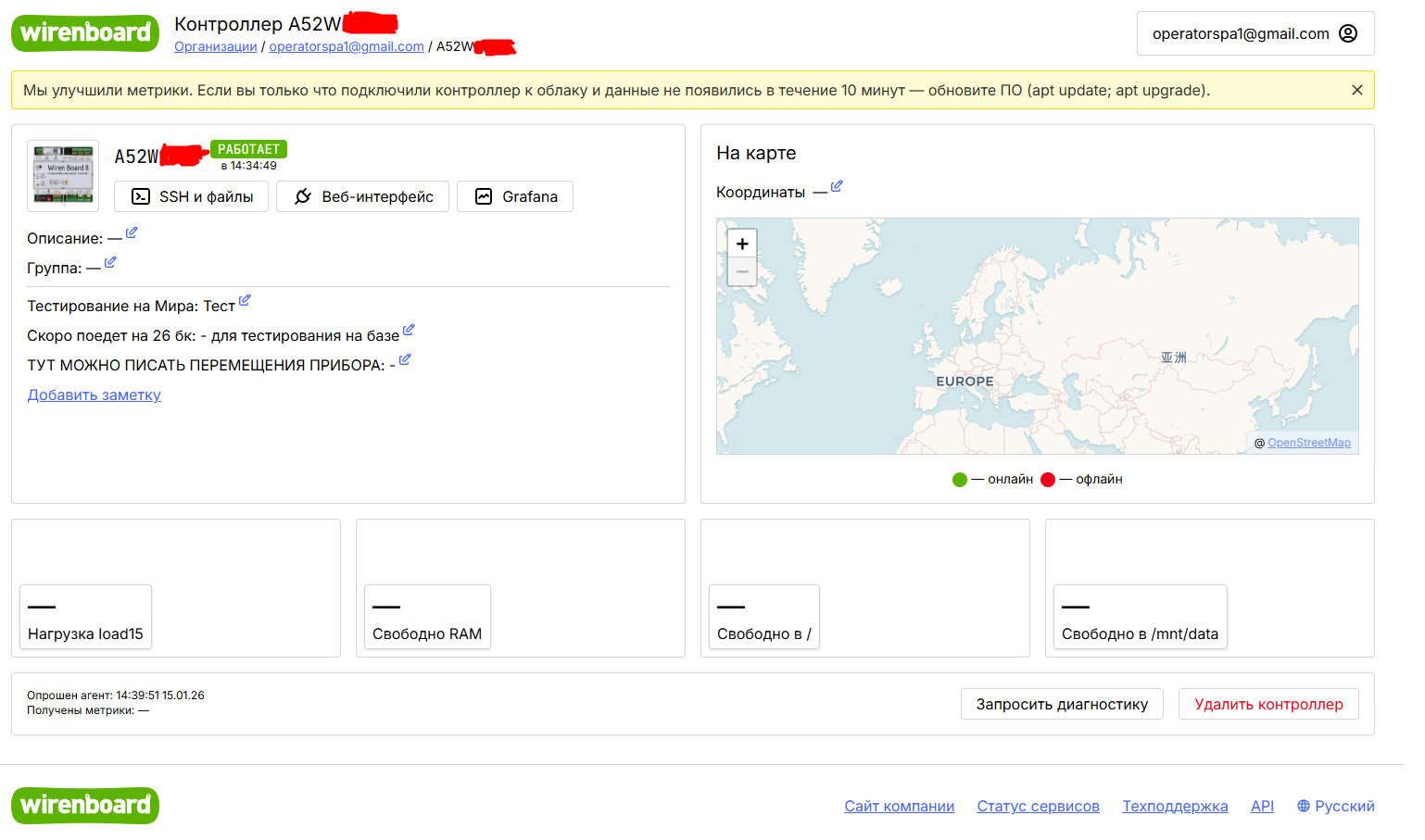Edit the 'Тестирование на Мира' note
The image size is (1425, 840).
coord(245,301)
